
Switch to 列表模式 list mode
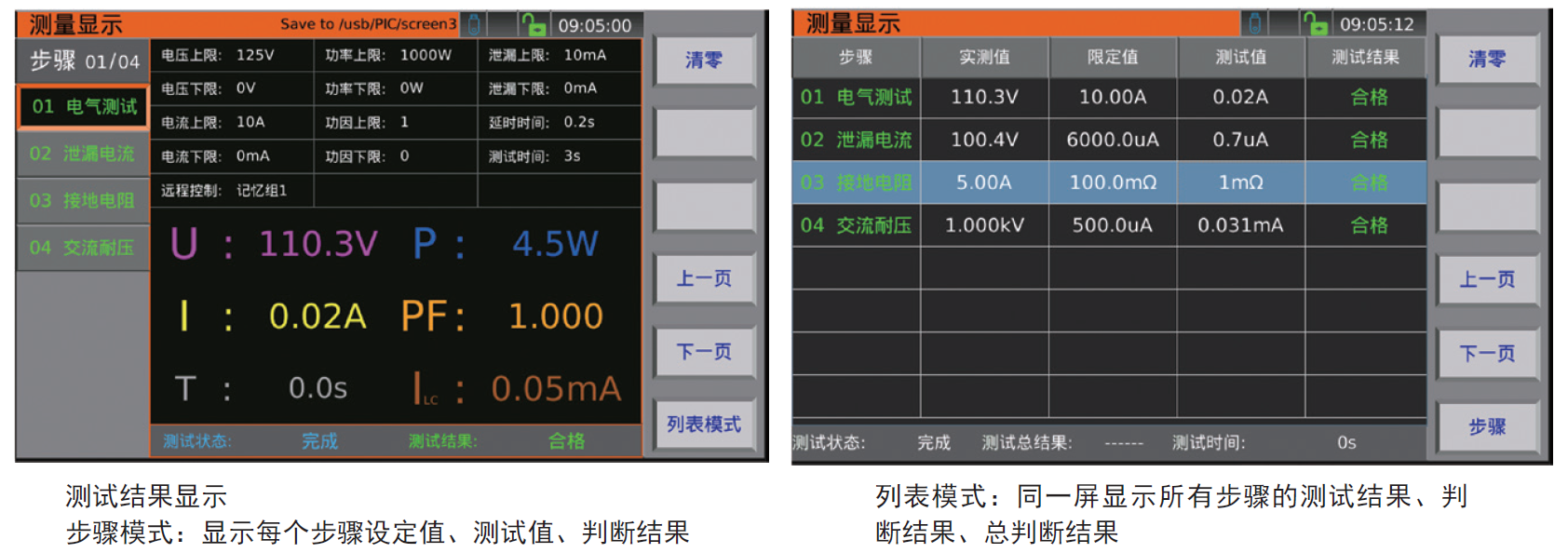pyautogui.click(x=703, y=425)
